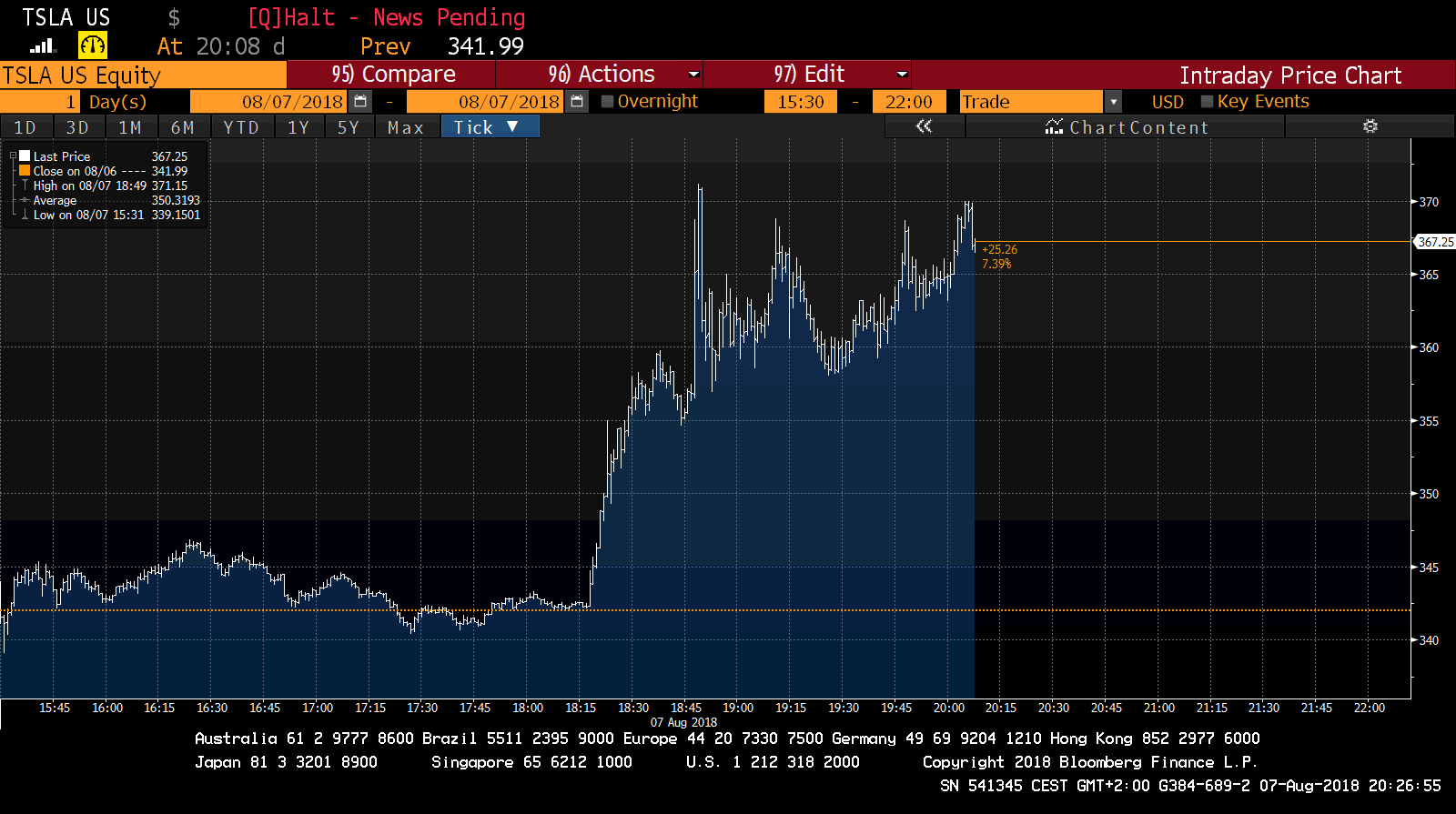This screenshot has width=1456, height=814.
Task: Click the white Last Price legend swatch
Action: tap(25, 156)
